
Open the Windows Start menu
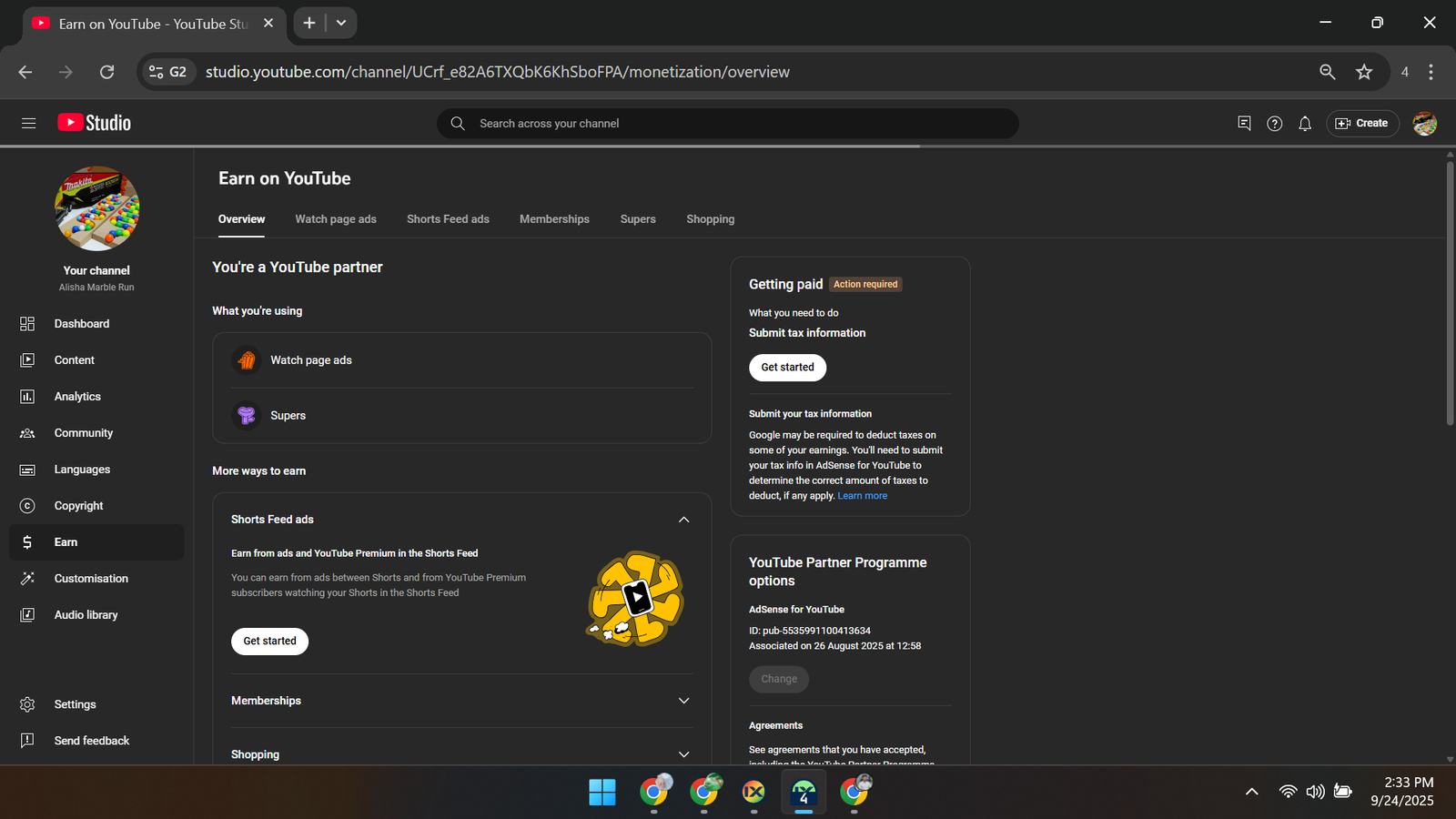coord(602,792)
